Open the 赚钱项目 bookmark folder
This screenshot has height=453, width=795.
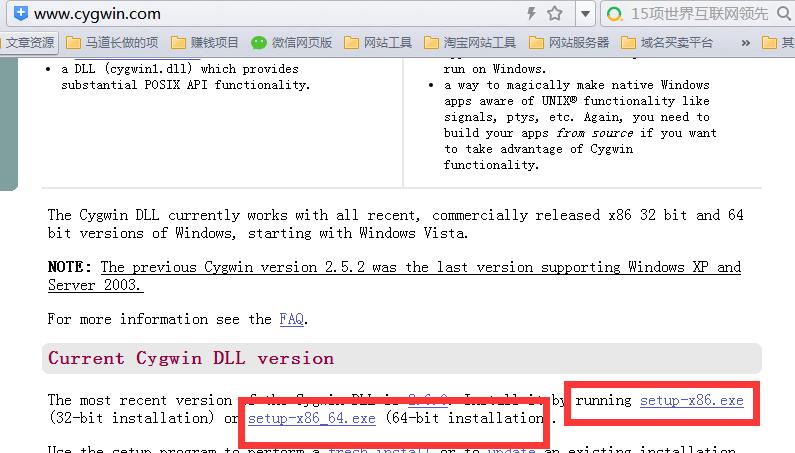[x=205, y=43]
